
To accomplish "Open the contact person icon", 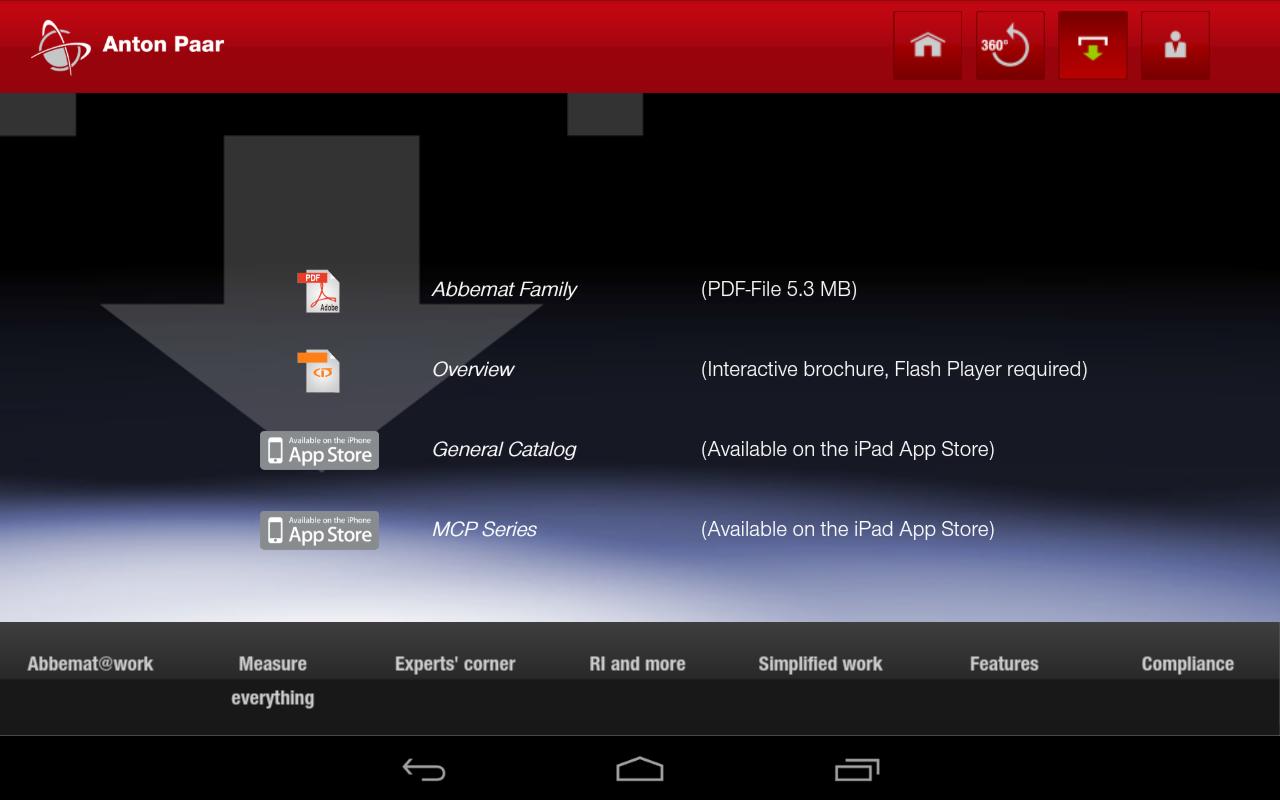I will pyautogui.click(x=1175, y=45).
